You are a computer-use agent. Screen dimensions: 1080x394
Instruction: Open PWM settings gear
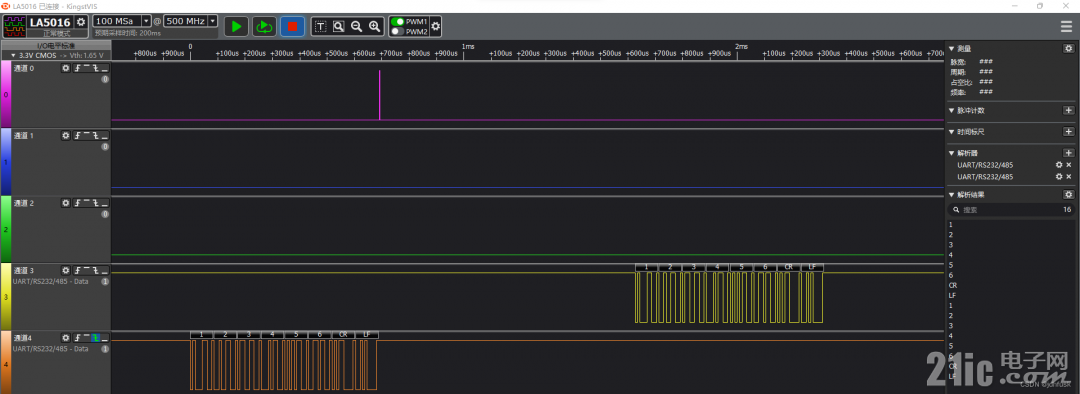click(435, 26)
